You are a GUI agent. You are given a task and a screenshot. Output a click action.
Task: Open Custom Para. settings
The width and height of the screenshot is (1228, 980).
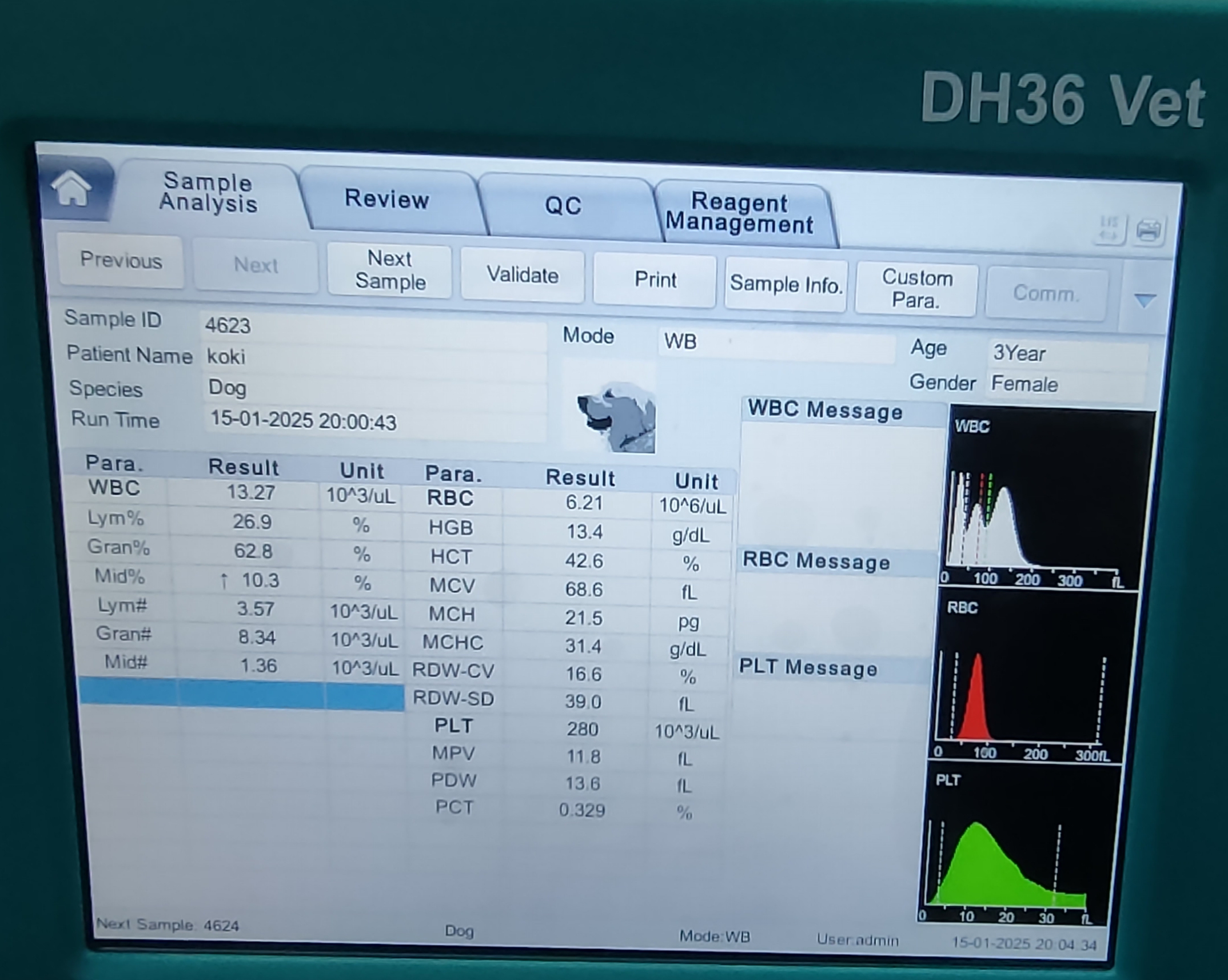(x=916, y=289)
